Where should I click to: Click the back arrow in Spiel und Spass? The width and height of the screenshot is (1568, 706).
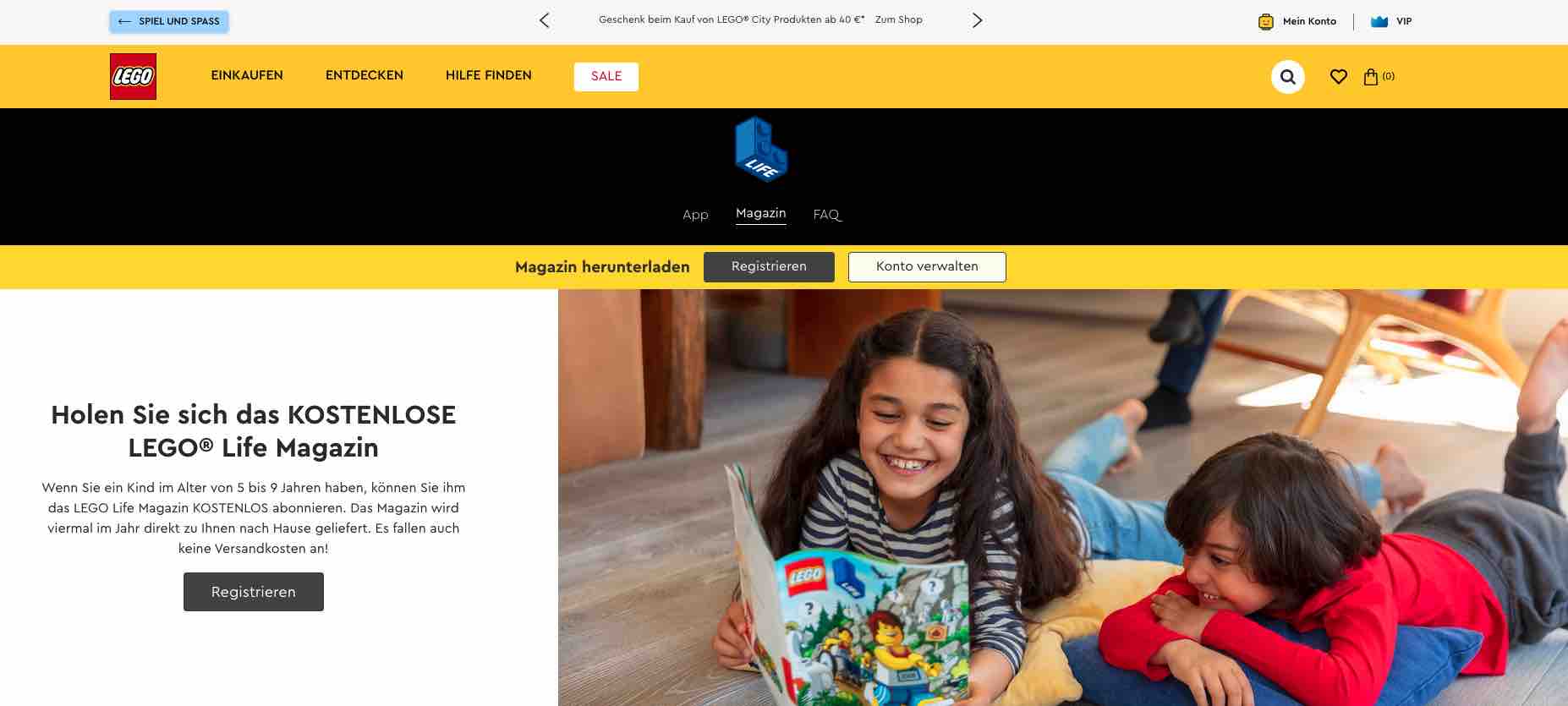[x=124, y=22]
